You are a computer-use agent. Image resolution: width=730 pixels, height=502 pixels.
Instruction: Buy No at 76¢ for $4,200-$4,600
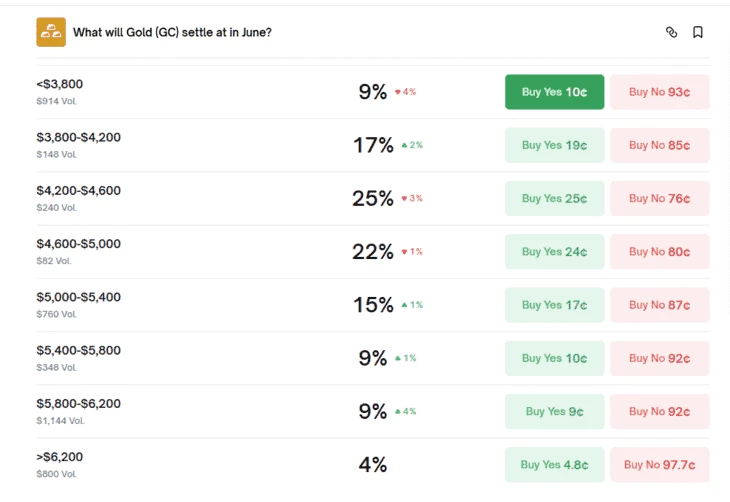pyautogui.click(x=659, y=198)
